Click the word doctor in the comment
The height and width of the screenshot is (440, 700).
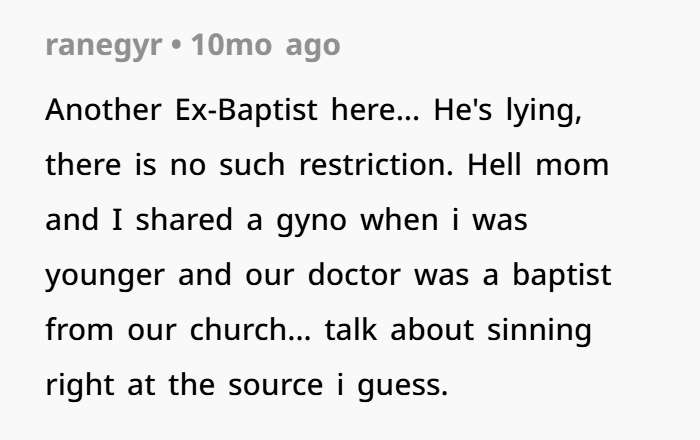point(354,274)
